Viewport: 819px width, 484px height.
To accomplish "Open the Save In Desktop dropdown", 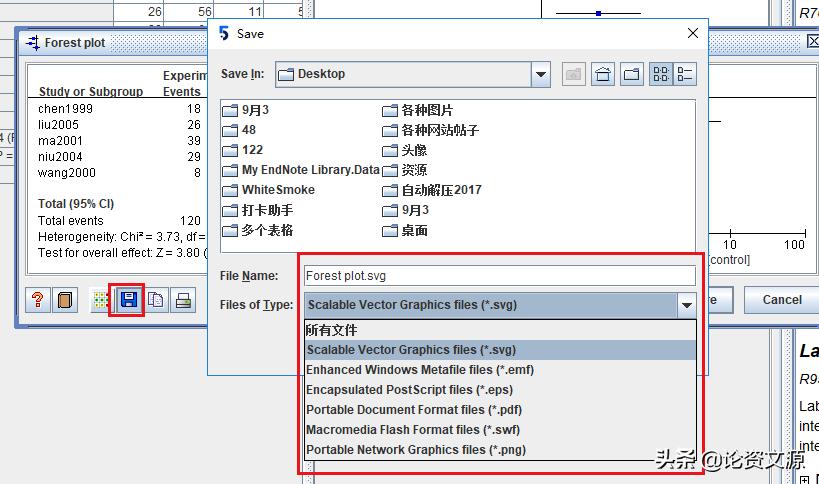I will point(541,74).
